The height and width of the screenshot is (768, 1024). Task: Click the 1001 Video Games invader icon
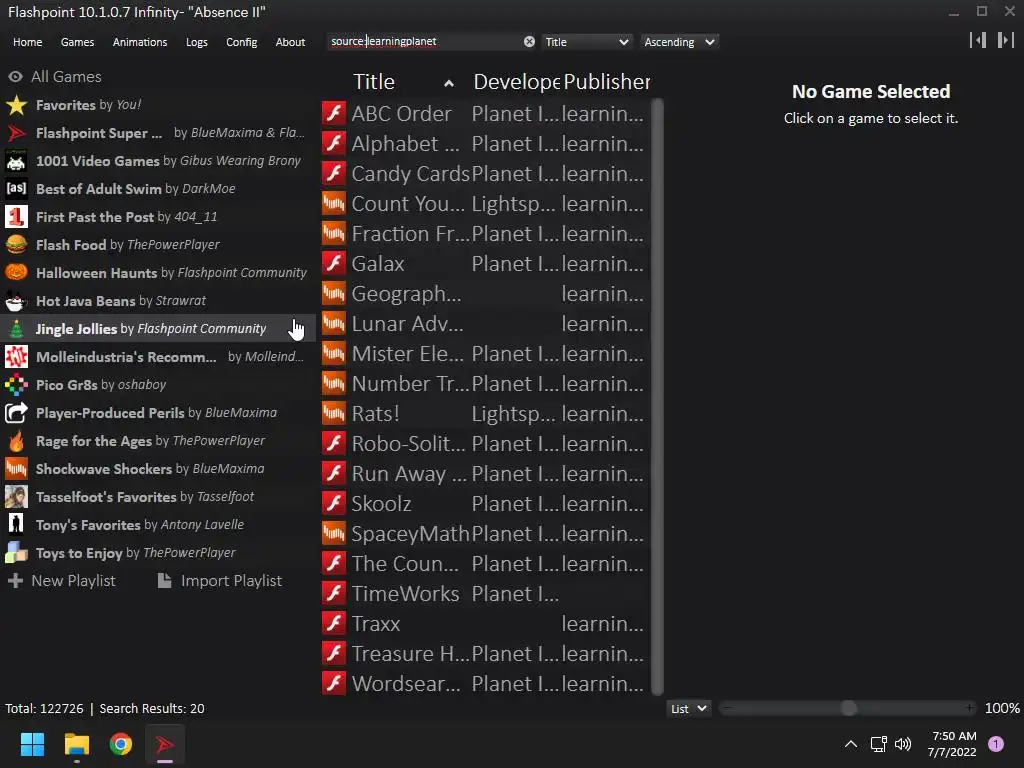coord(16,161)
